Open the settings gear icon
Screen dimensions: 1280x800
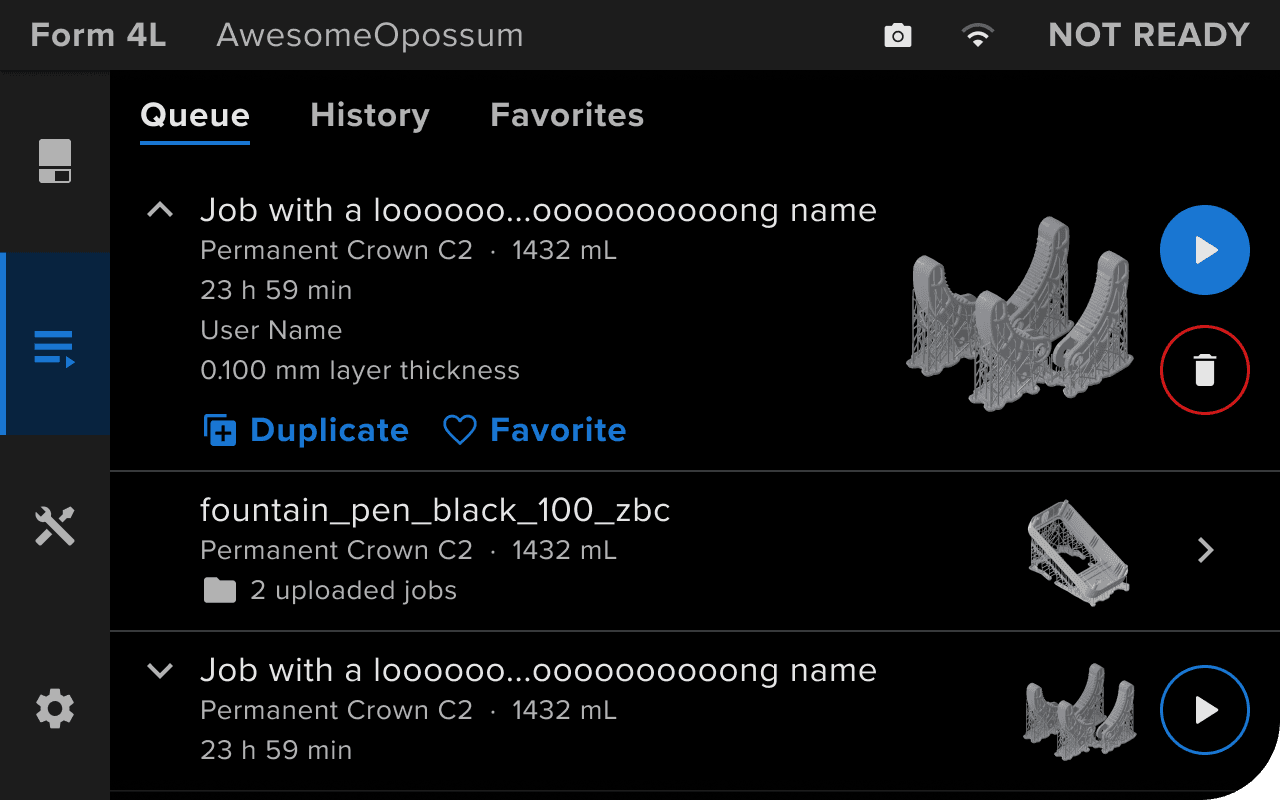point(55,709)
